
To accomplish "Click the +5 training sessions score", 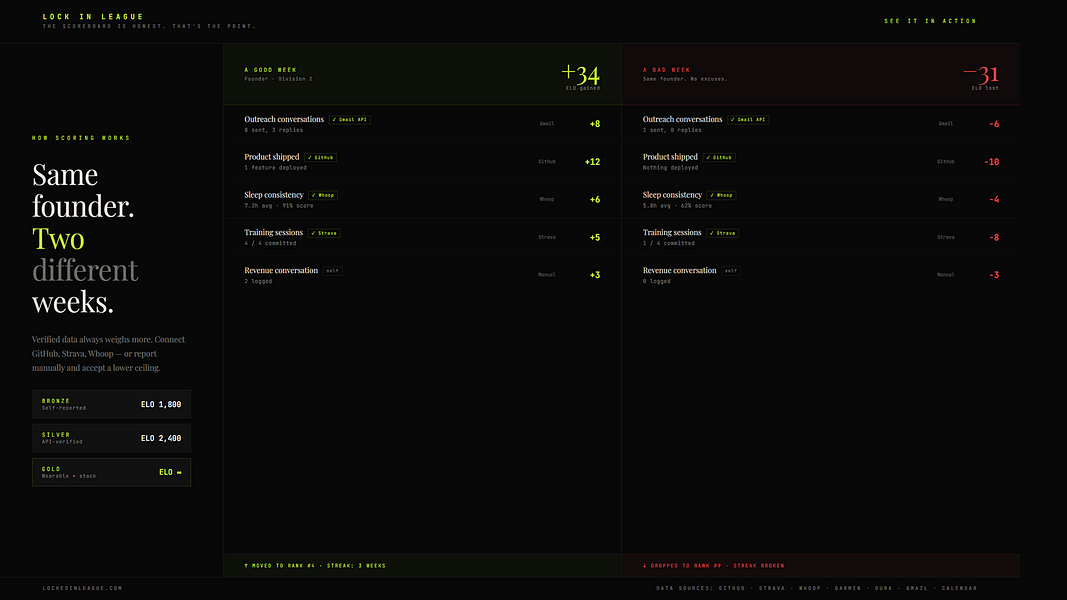I will tap(595, 237).
